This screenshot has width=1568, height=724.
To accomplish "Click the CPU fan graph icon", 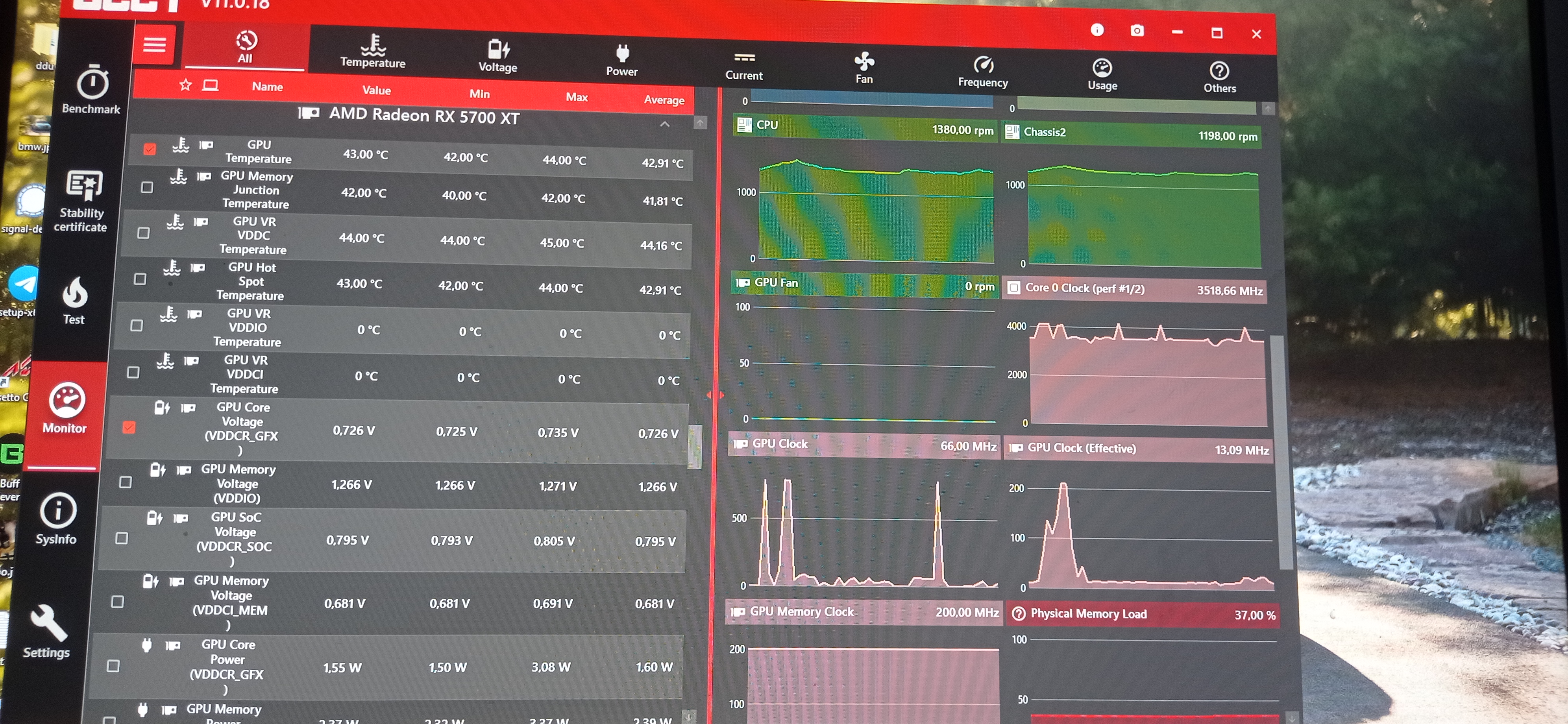I will coord(744,125).
